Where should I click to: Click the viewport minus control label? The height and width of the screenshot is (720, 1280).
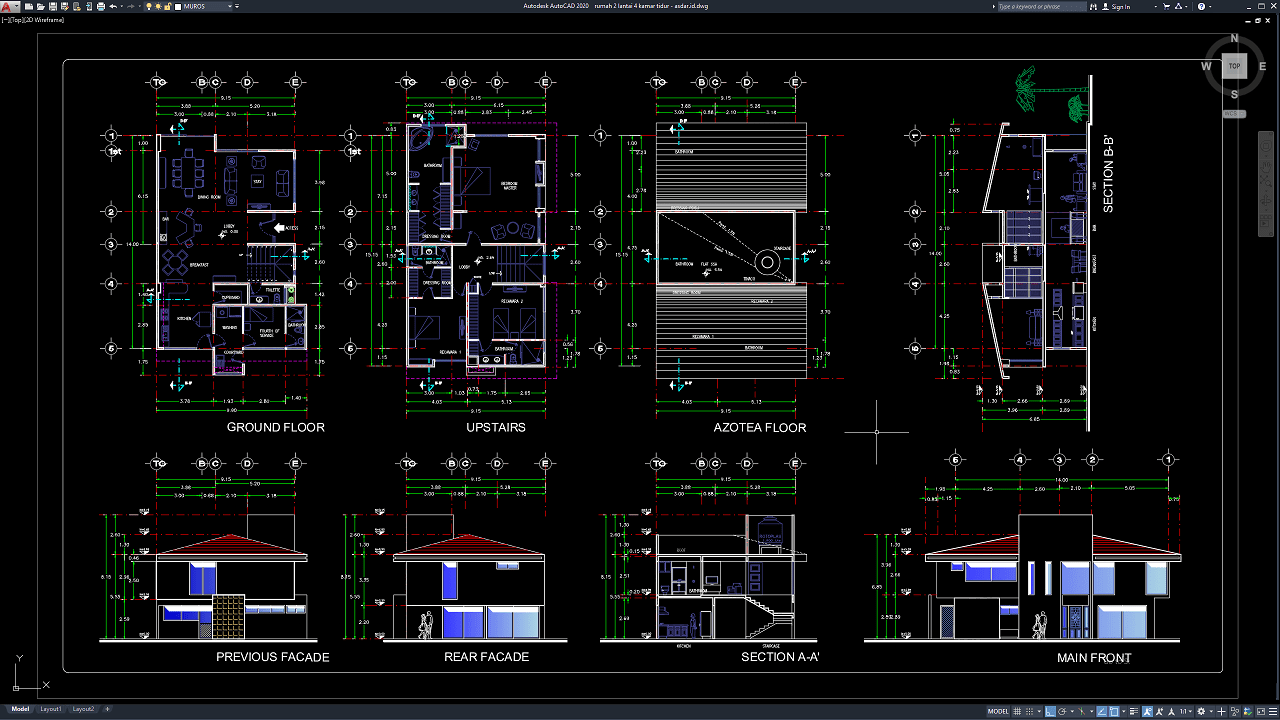click(6, 20)
